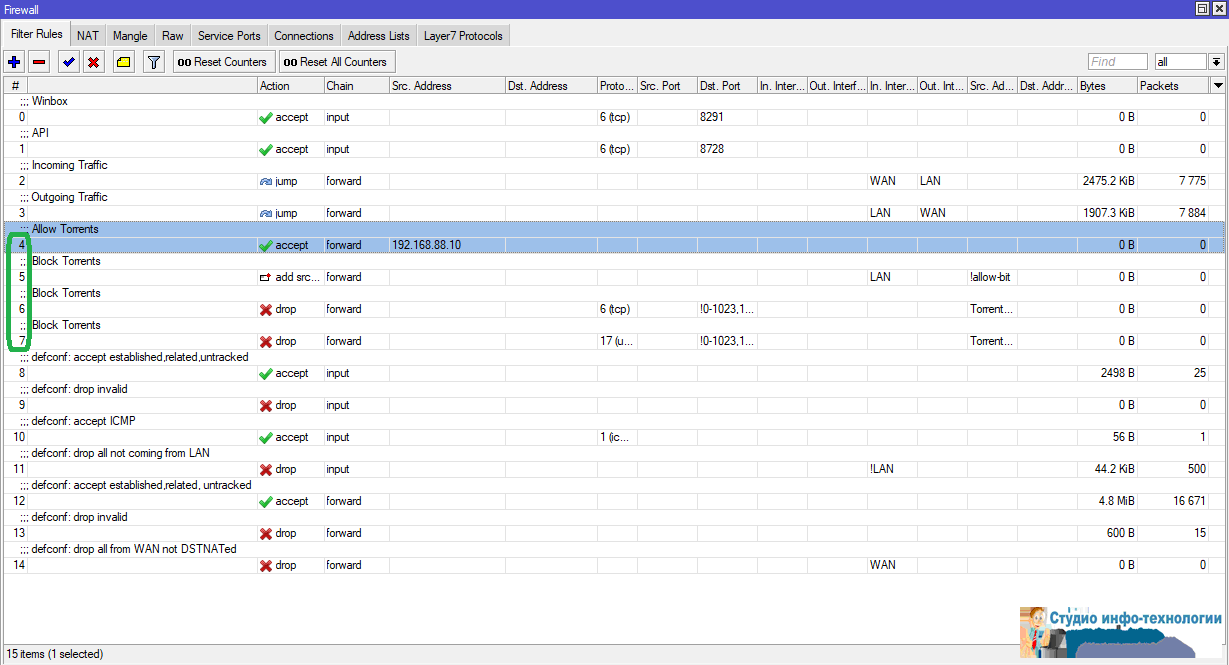Switch to the NAT tab
This screenshot has width=1229, height=665.
tap(88, 36)
